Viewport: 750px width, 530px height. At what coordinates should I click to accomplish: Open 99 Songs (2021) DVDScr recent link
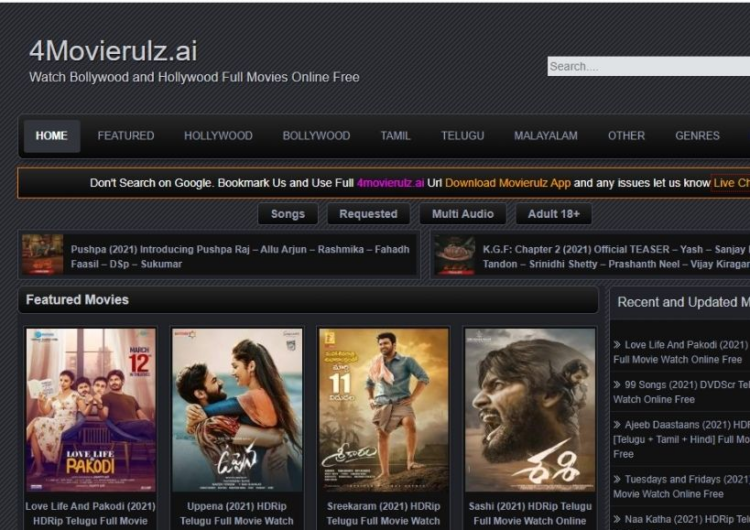pos(681,392)
